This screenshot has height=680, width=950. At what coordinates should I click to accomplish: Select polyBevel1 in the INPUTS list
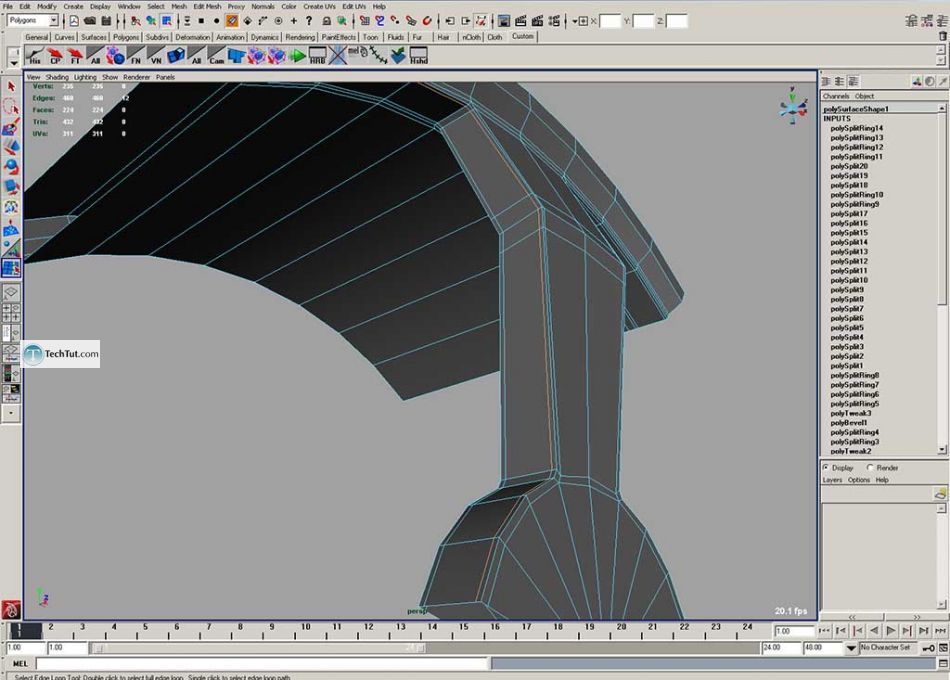[848, 422]
